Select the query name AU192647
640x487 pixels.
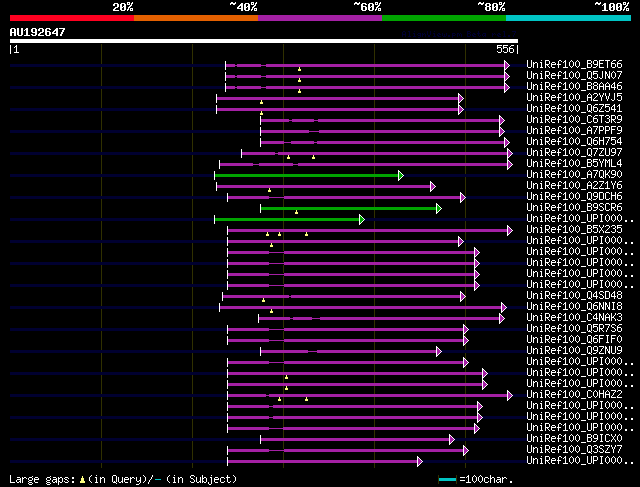(x=38, y=32)
